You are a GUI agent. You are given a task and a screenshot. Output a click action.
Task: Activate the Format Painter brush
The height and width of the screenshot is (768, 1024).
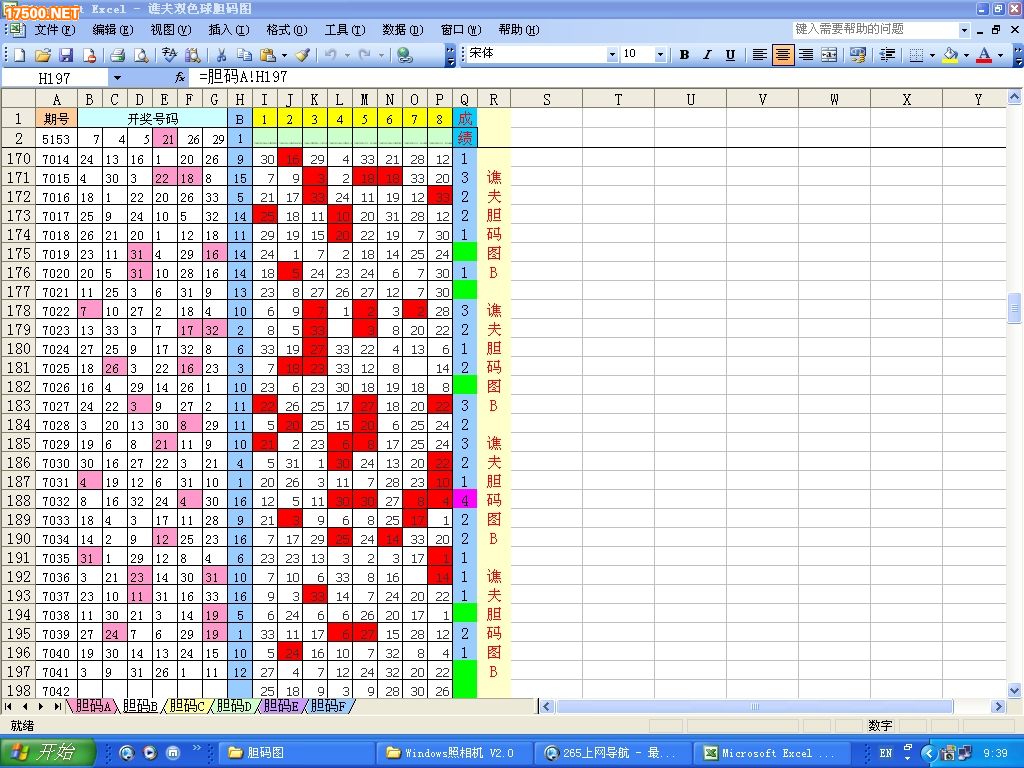(302, 56)
